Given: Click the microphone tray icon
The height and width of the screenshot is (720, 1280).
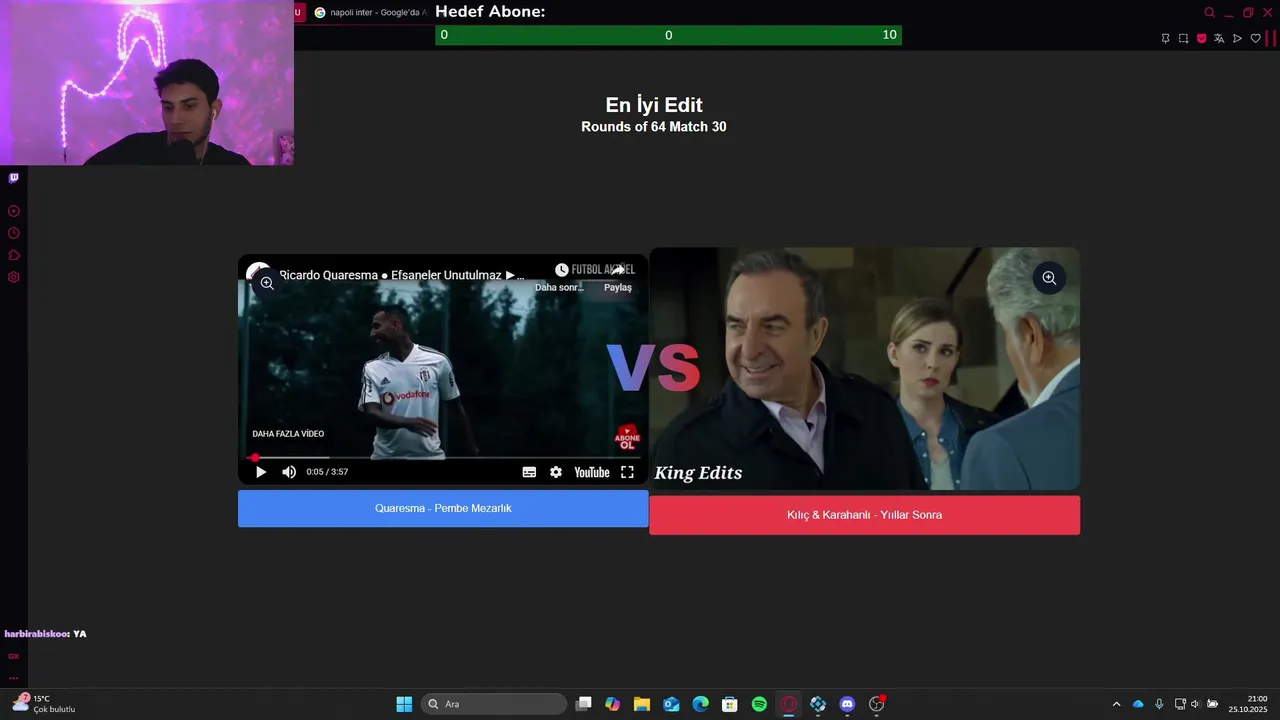Looking at the screenshot, I should (x=1159, y=704).
